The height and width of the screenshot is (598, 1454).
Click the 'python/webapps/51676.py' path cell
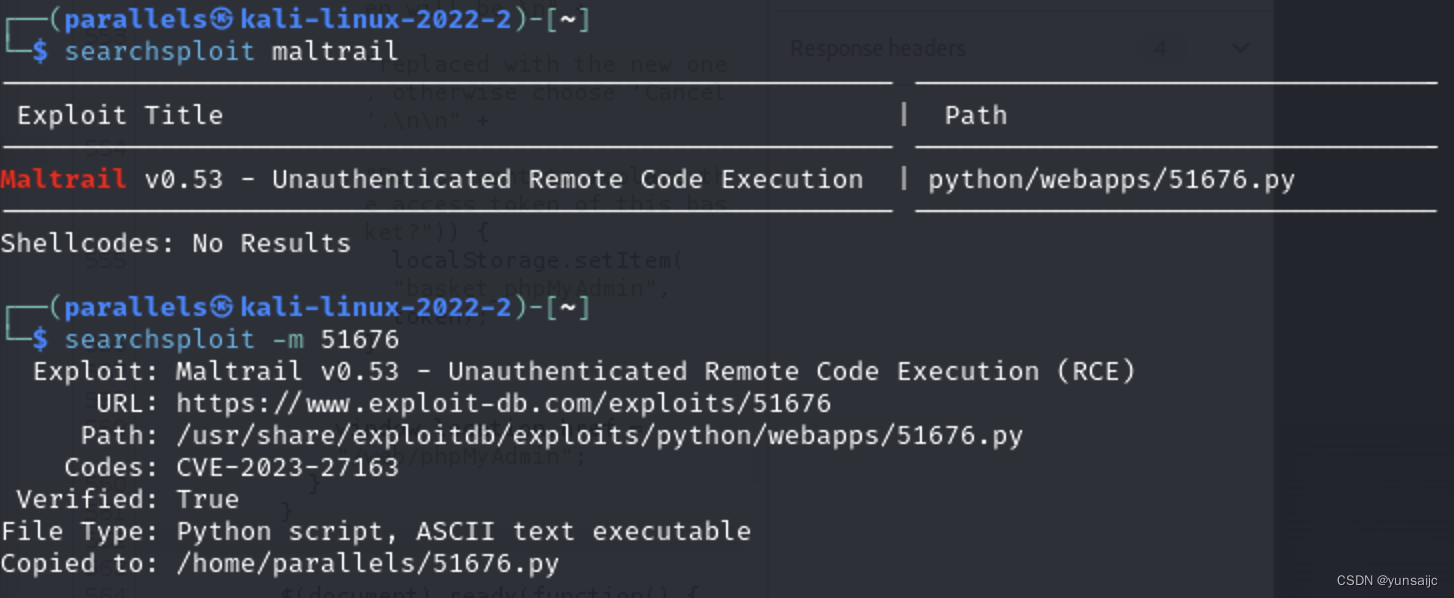(x=1111, y=179)
